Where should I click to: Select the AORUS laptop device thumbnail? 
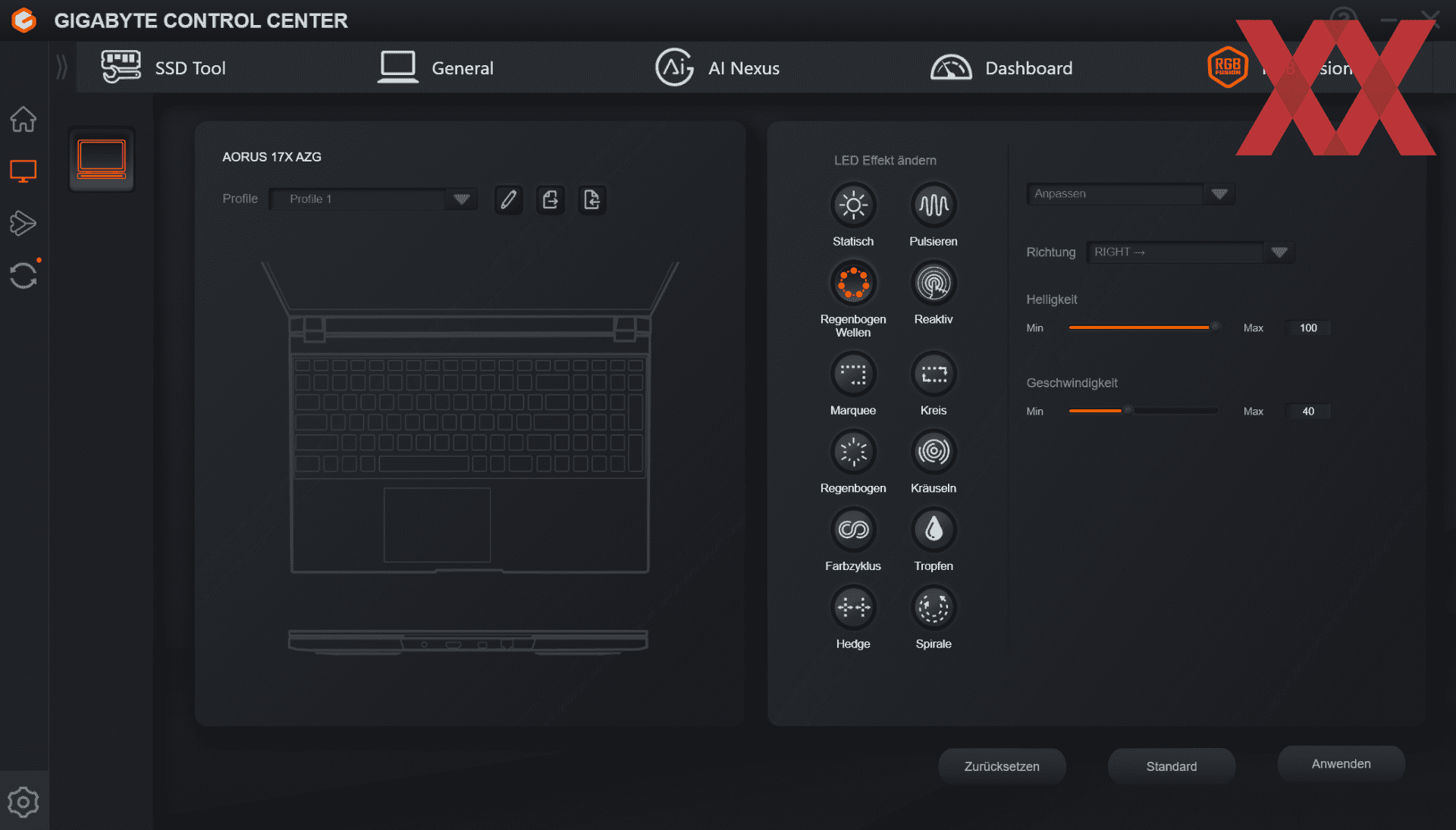(x=102, y=159)
